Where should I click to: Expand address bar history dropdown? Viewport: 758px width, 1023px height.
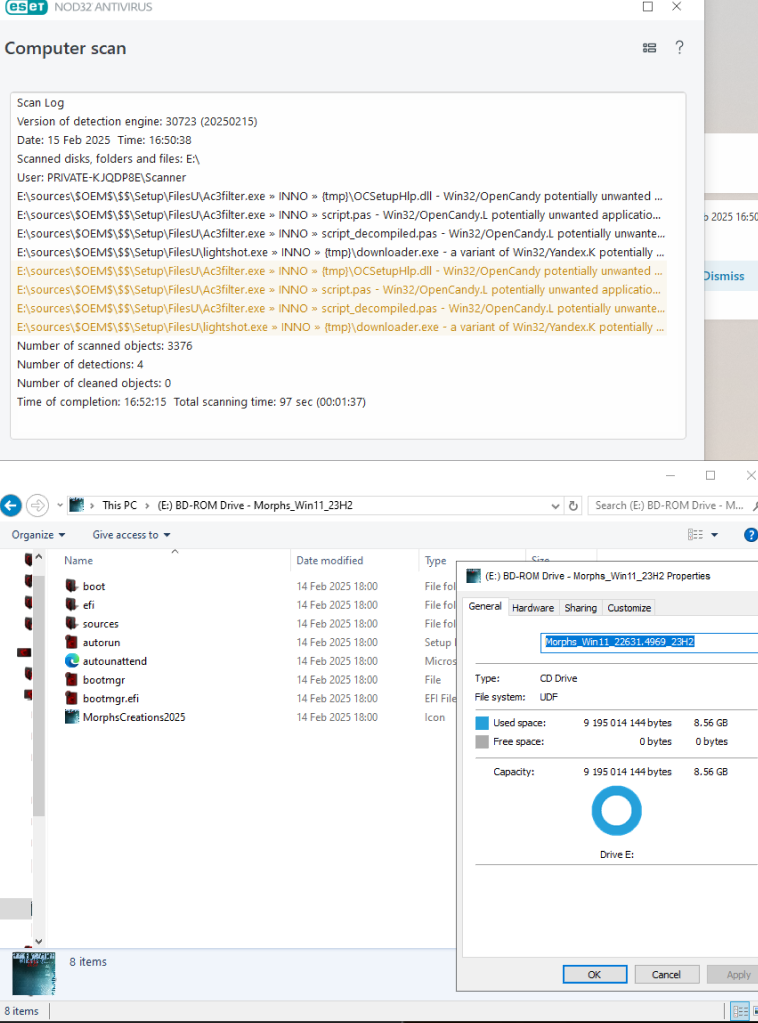pyautogui.click(x=555, y=506)
